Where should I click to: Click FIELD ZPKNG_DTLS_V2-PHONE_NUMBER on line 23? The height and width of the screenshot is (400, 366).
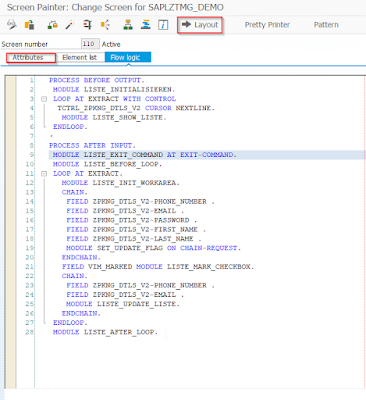pyautogui.click(x=140, y=286)
